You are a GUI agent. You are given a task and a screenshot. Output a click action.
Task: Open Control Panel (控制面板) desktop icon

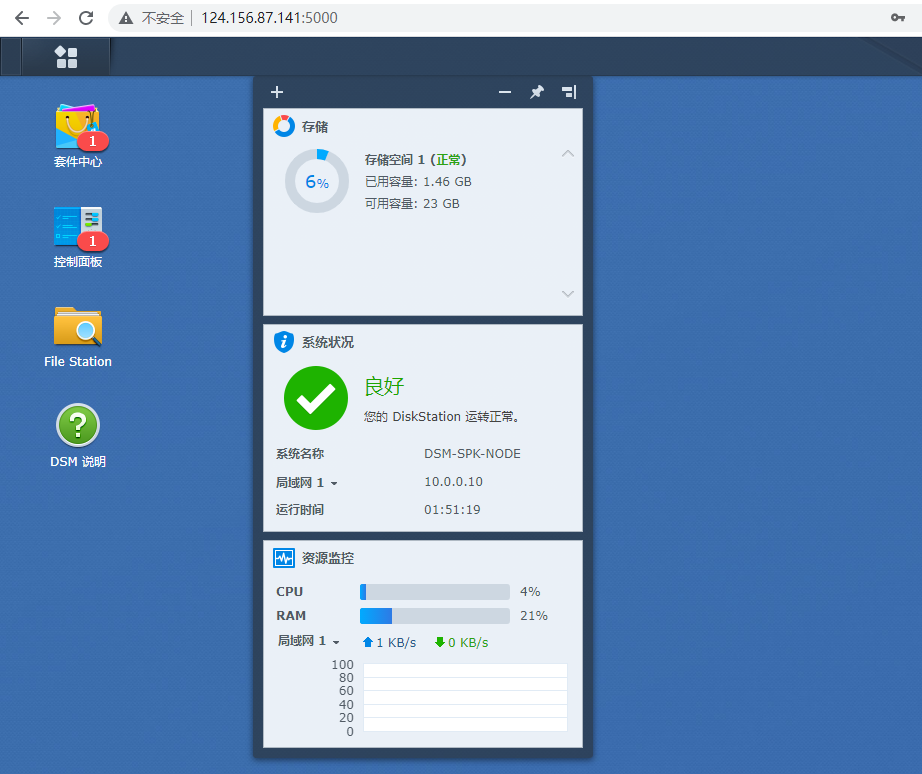coord(78,228)
